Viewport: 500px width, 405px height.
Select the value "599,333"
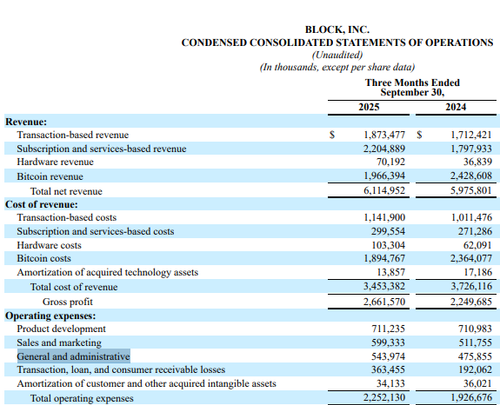pos(388,343)
